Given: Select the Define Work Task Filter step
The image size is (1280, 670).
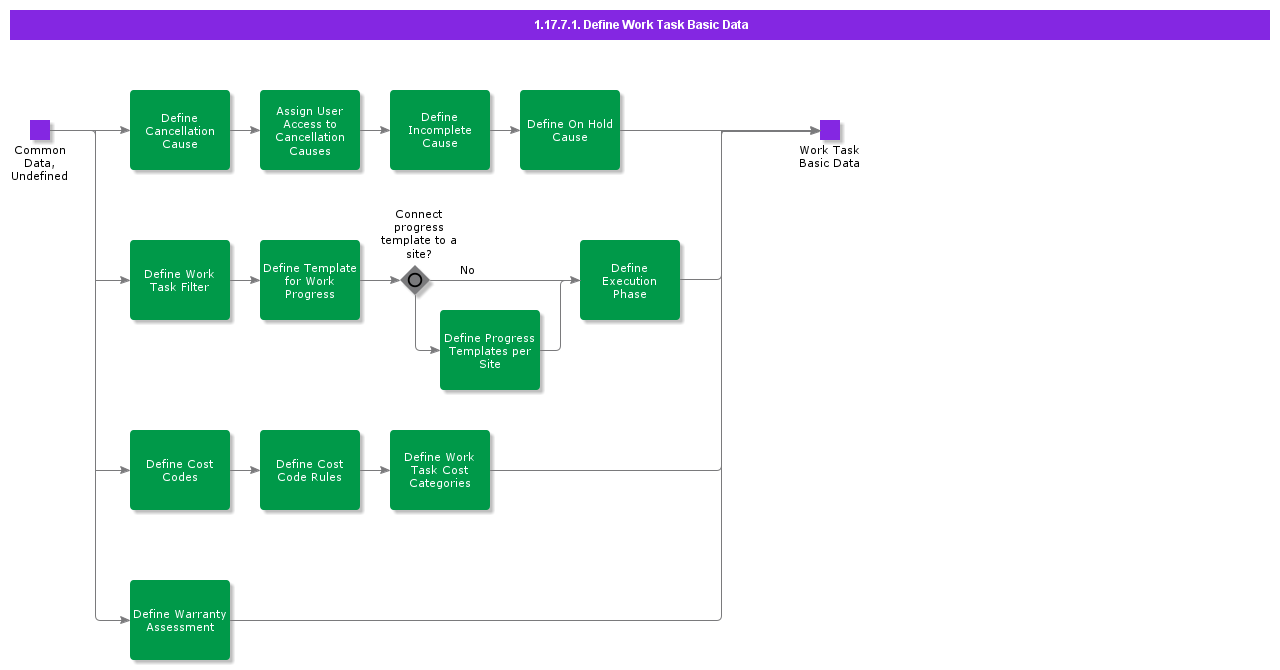Looking at the screenshot, I should [x=180, y=281].
